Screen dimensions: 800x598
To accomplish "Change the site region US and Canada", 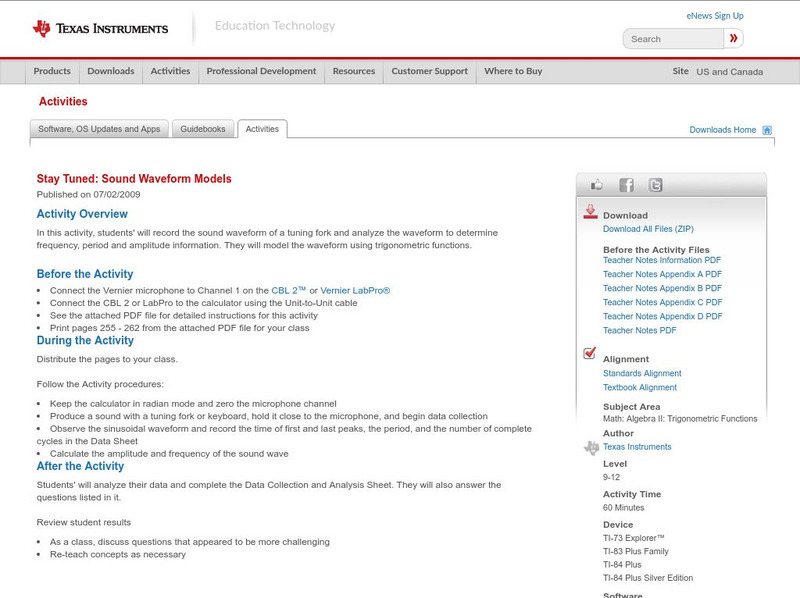I will click(730, 72).
